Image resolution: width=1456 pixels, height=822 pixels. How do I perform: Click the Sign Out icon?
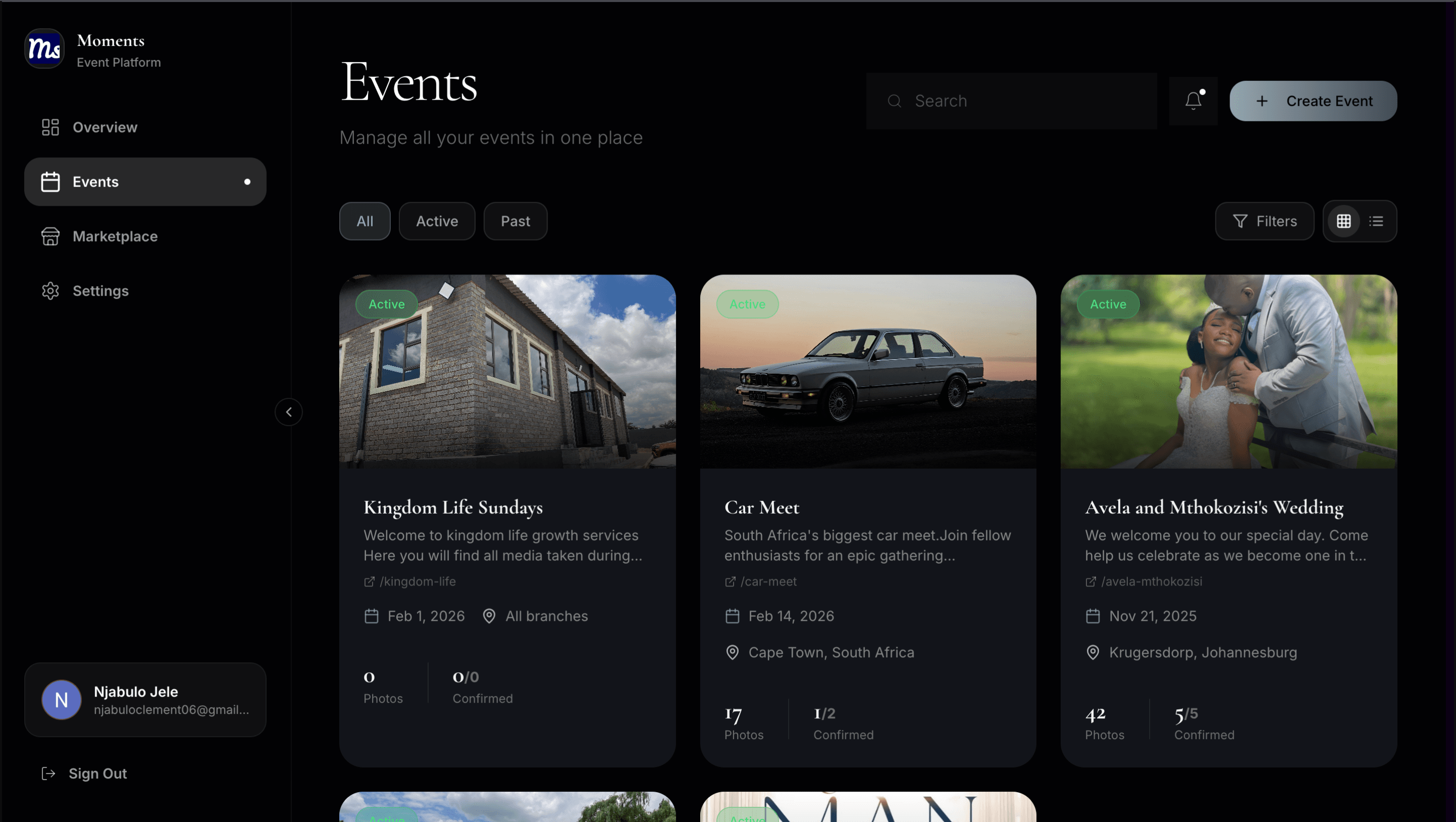coord(49,773)
